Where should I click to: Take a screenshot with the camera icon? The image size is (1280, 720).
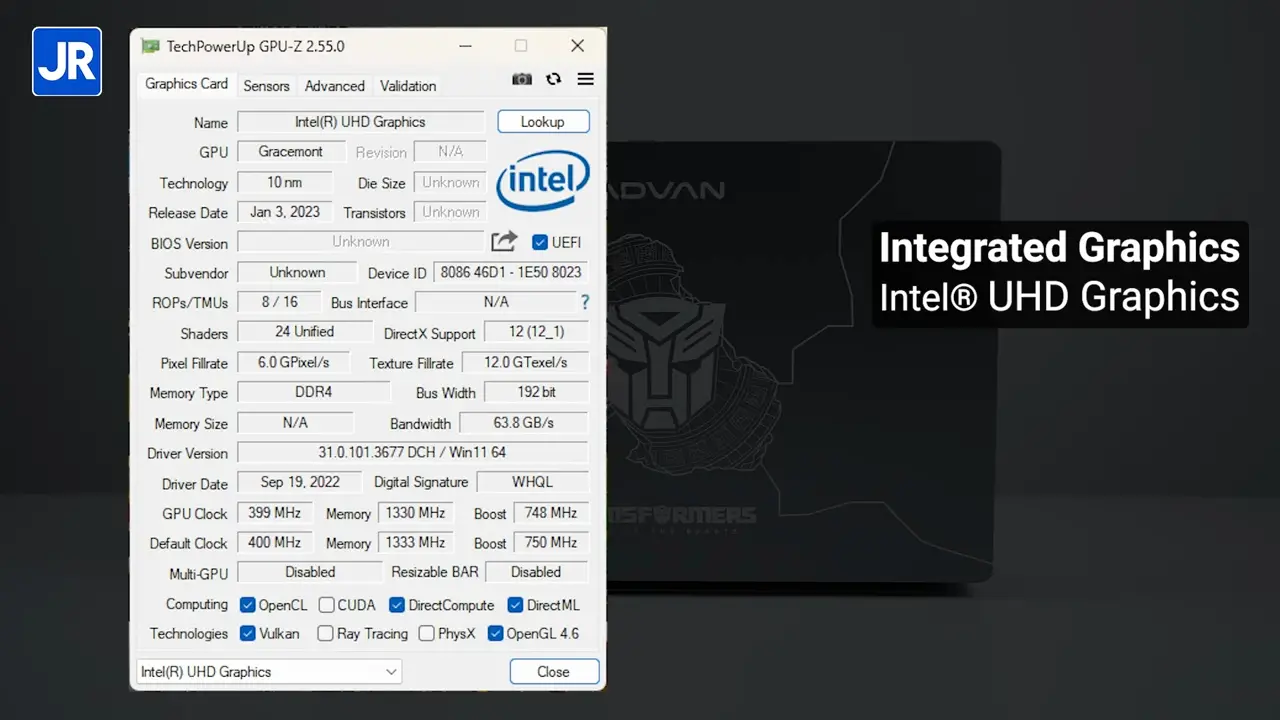click(x=522, y=80)
